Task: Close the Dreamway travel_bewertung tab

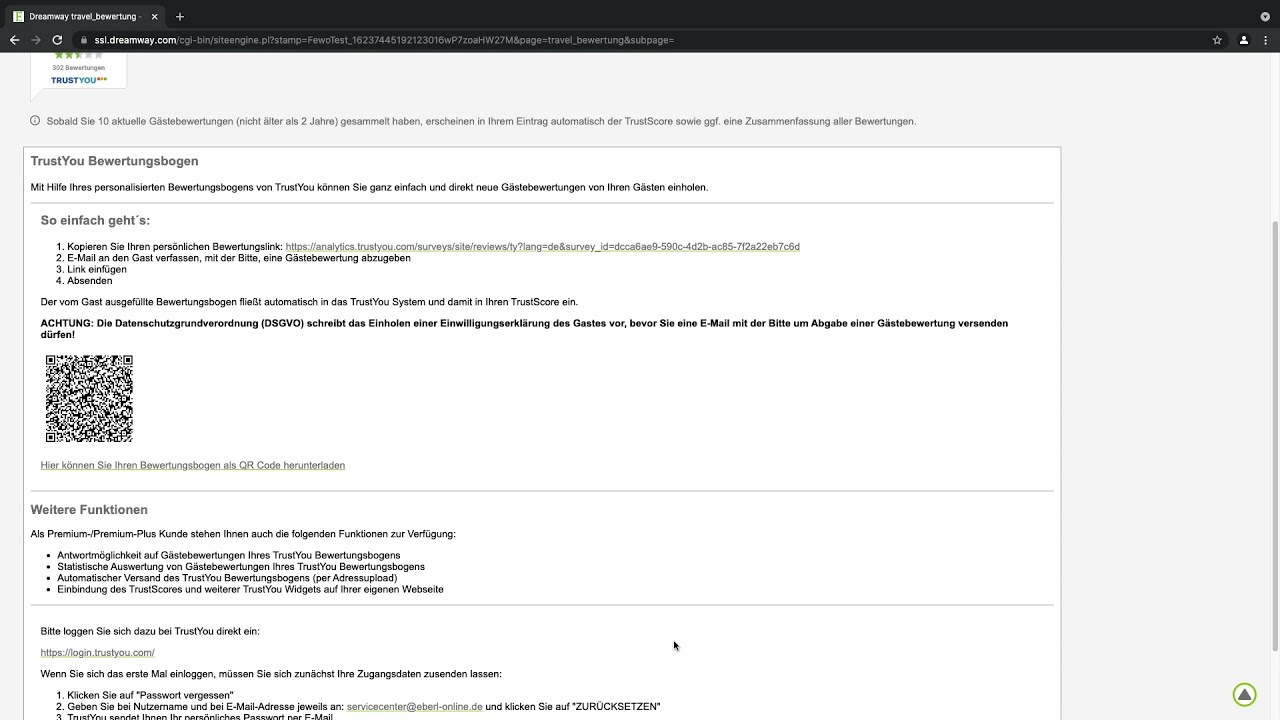Action: click(154, 17)
